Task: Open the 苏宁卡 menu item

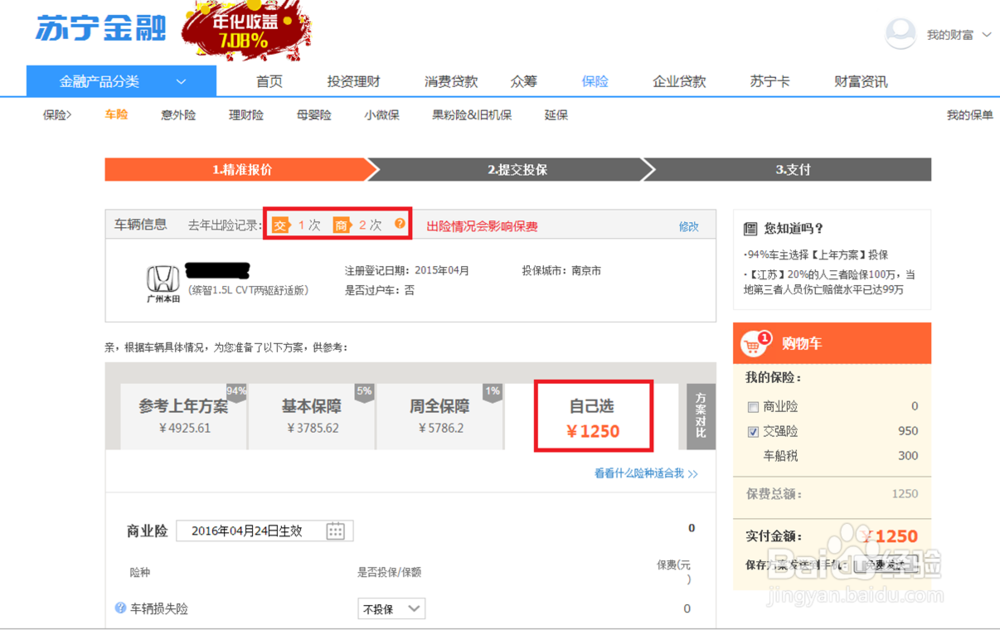Action: click(770, 82)
